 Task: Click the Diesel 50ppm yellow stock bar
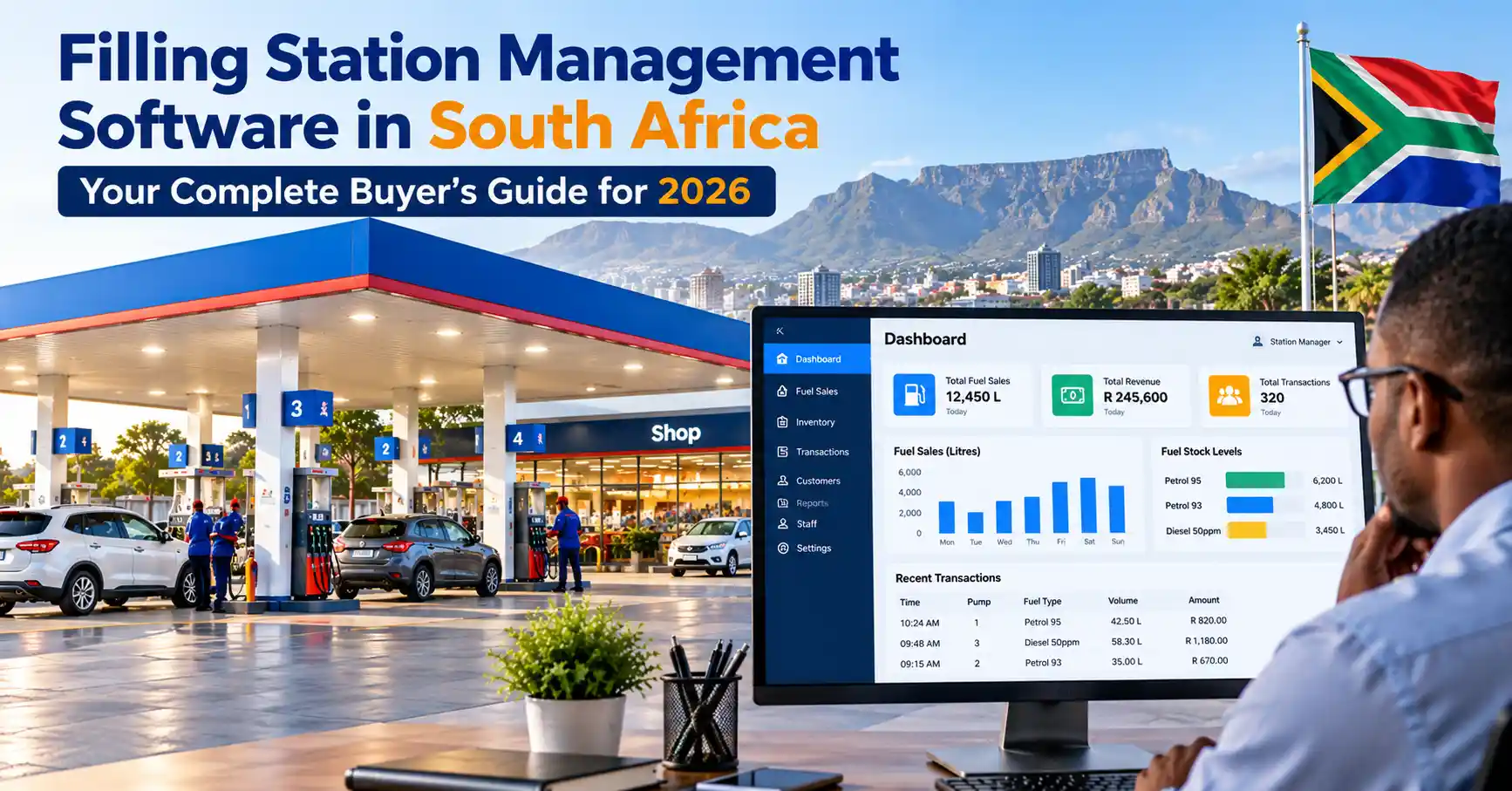tap(1246, 530)
